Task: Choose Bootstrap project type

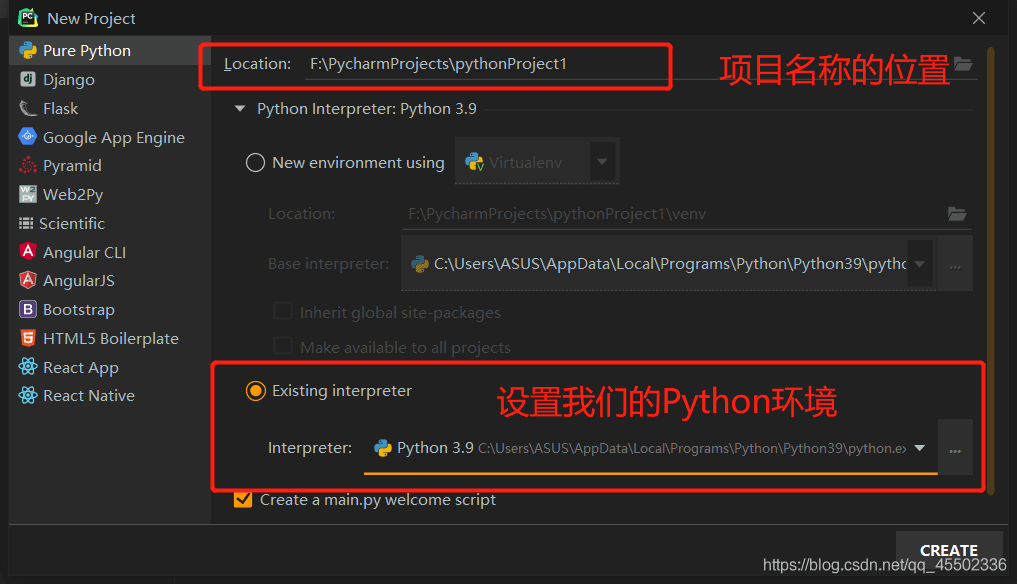Action: (x=110, y=310)
